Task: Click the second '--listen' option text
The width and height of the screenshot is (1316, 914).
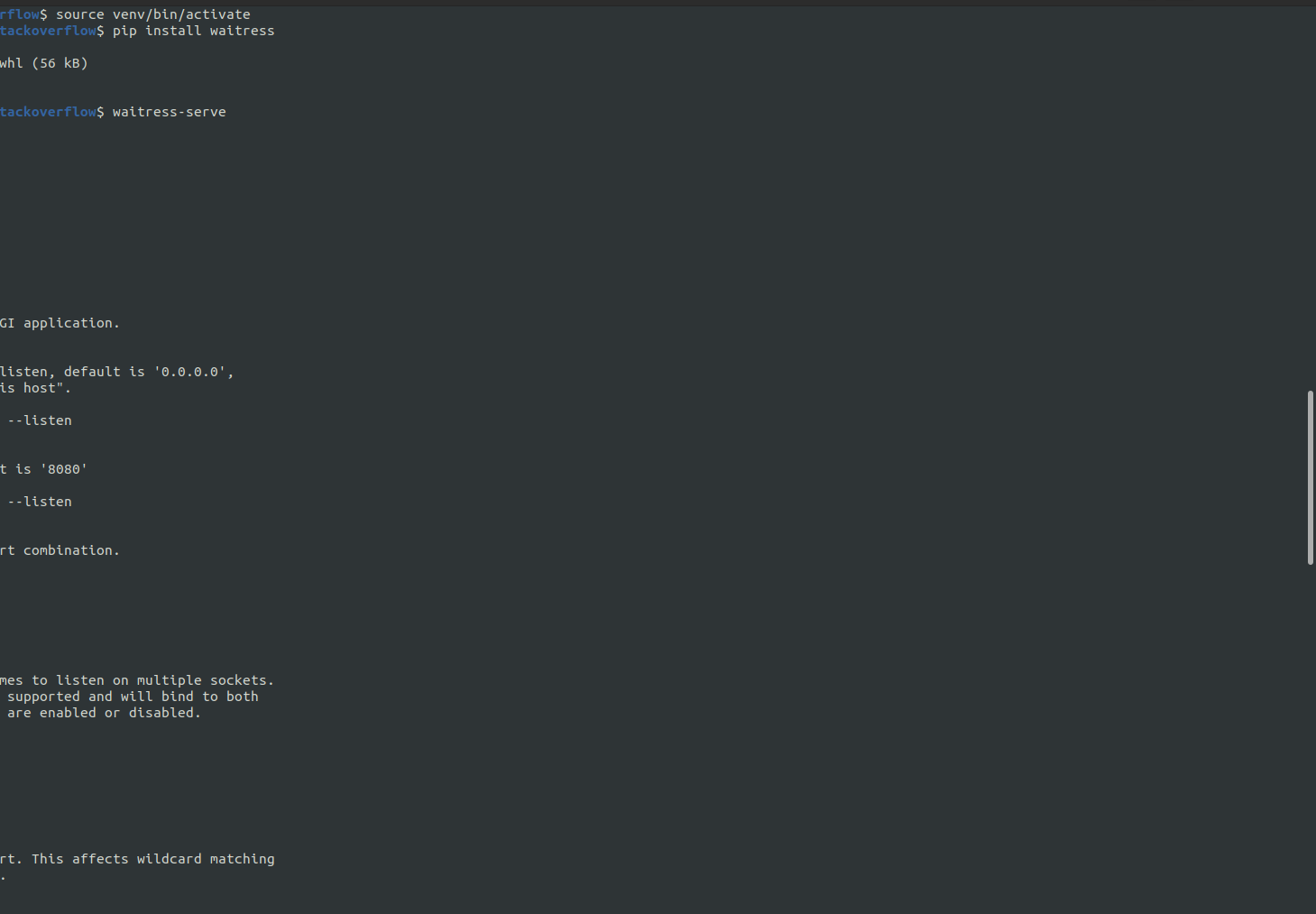Action: click(x=40, y=502)
